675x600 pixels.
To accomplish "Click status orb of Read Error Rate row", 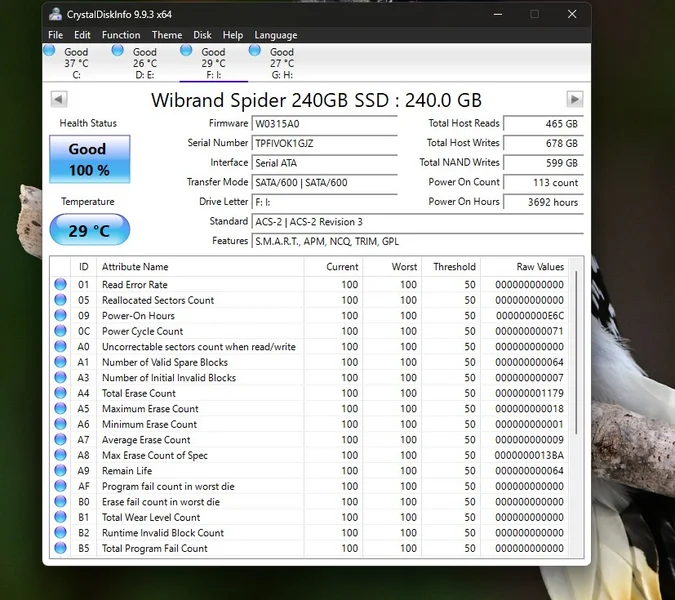I will pyautogui.click(x=60, y=284).
